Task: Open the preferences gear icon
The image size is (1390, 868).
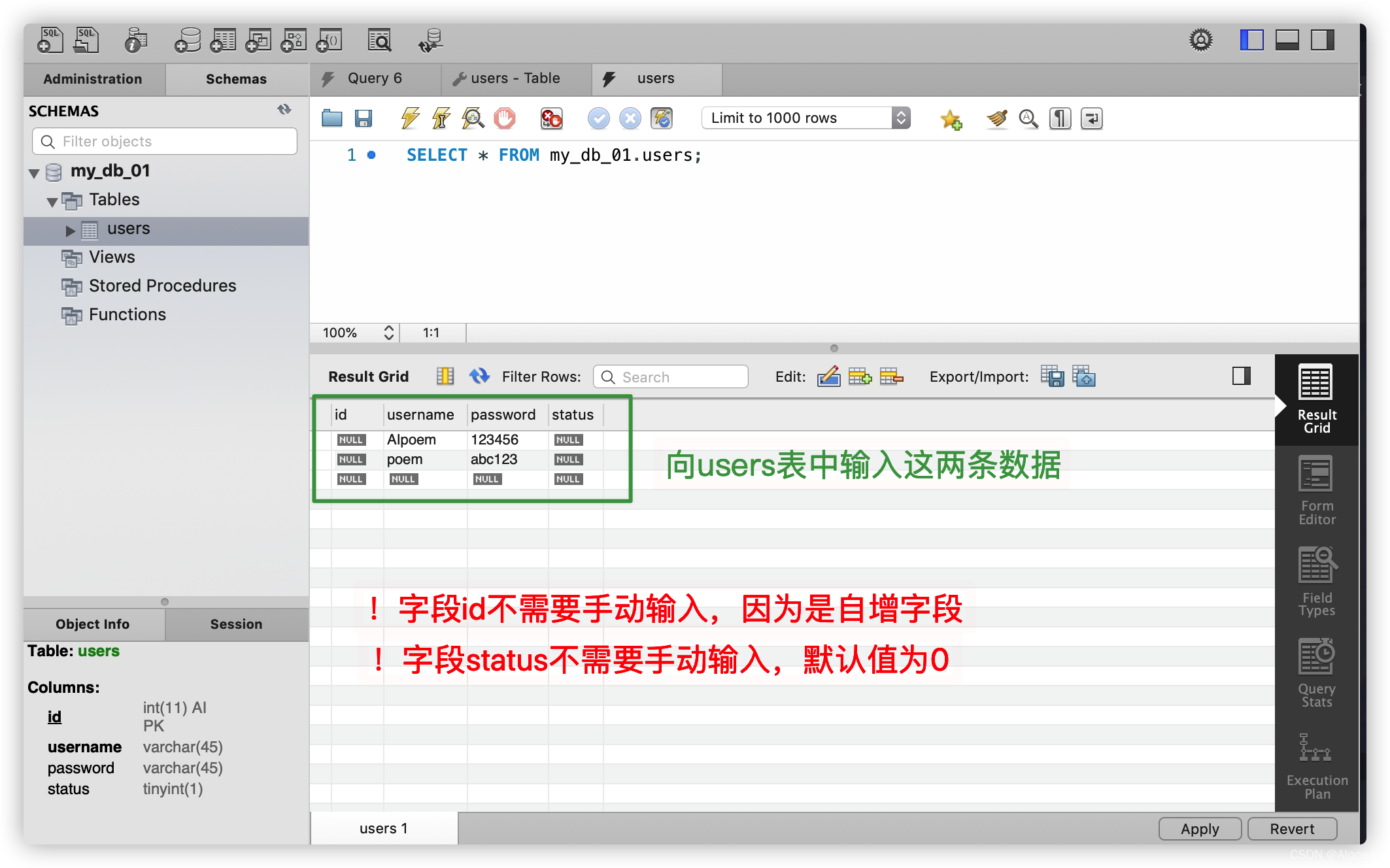Action: [x=1200, y=41]
